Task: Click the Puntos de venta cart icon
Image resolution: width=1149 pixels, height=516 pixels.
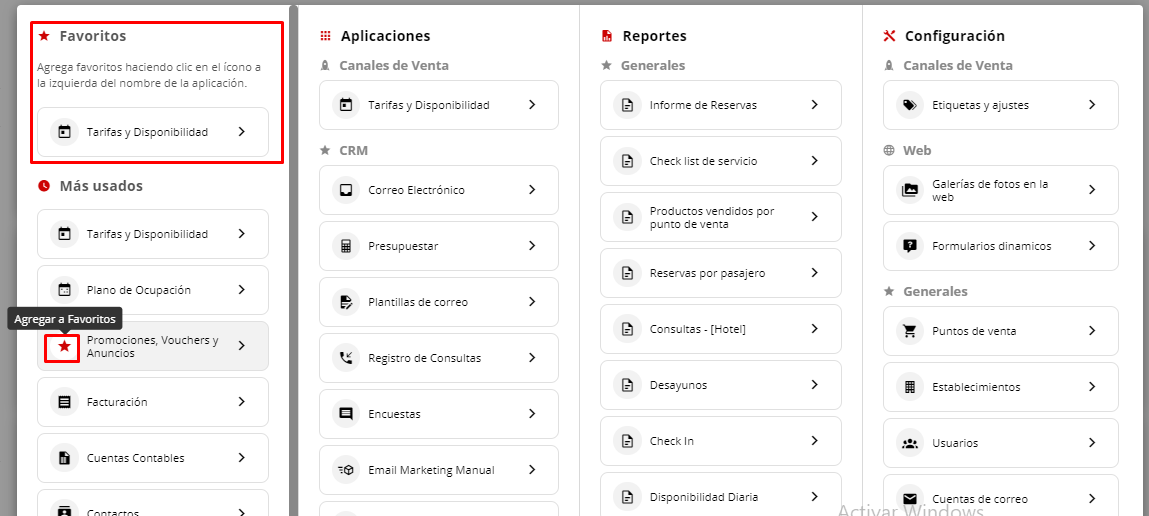Action: [910, 331]
